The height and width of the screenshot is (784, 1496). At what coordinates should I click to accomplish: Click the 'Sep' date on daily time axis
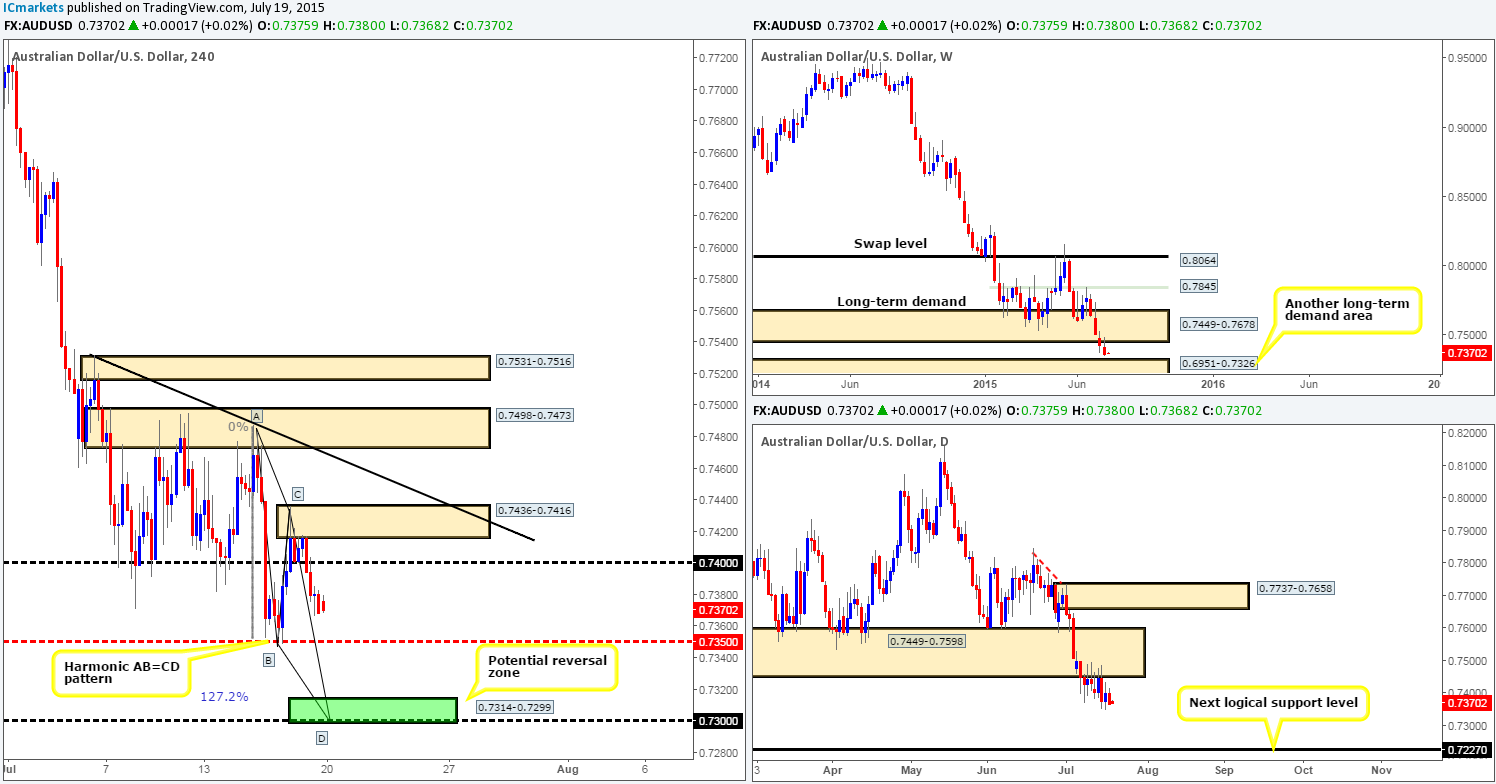(x=1224, y=770)
